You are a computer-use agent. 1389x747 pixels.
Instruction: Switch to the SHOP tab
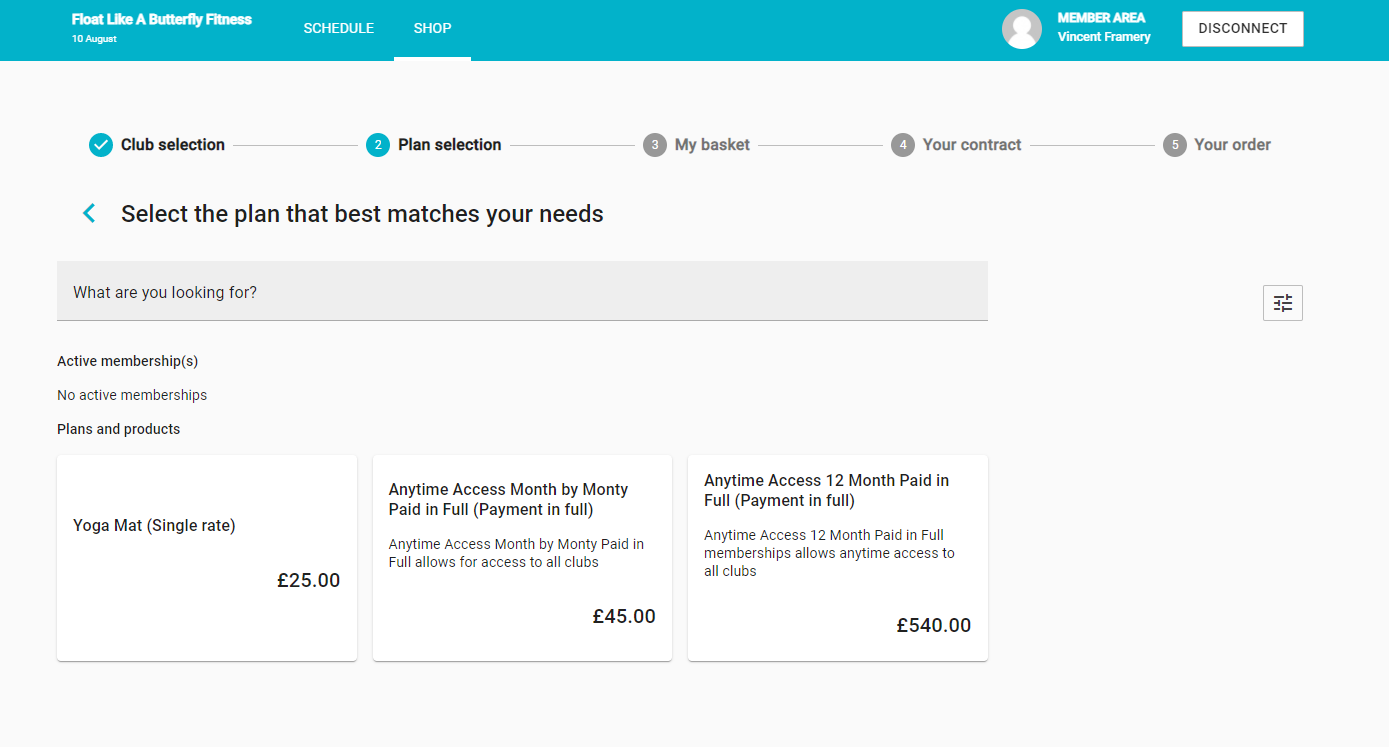(x=432, y=29)
